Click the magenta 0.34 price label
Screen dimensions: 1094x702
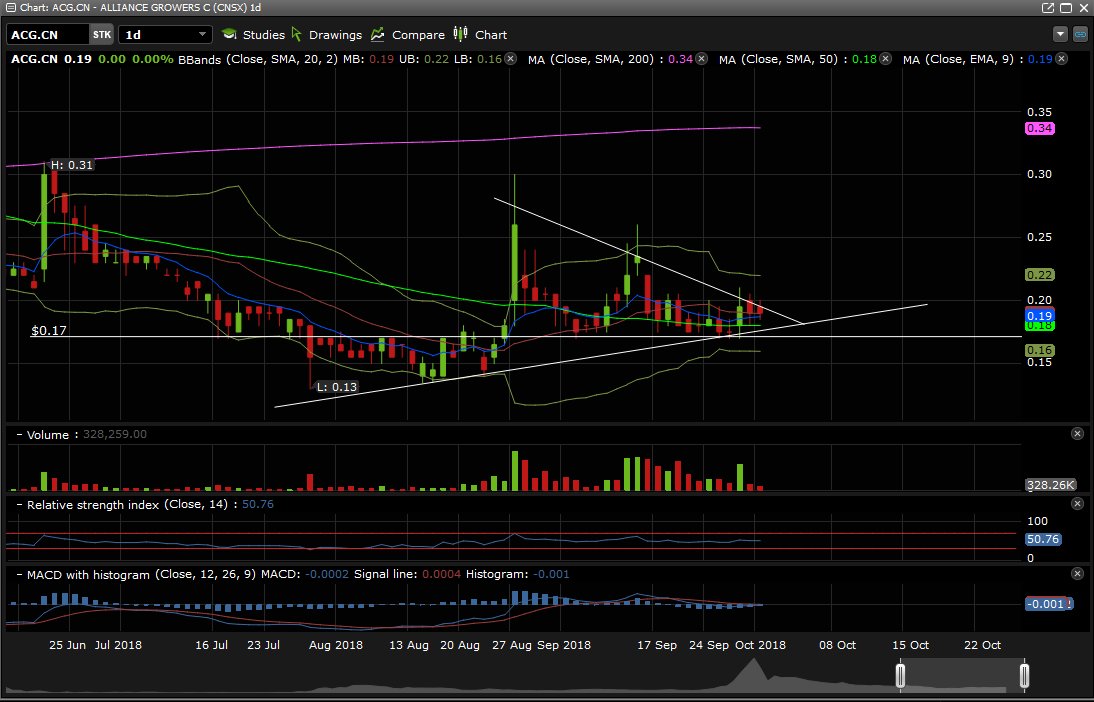tap(1040, 128)
